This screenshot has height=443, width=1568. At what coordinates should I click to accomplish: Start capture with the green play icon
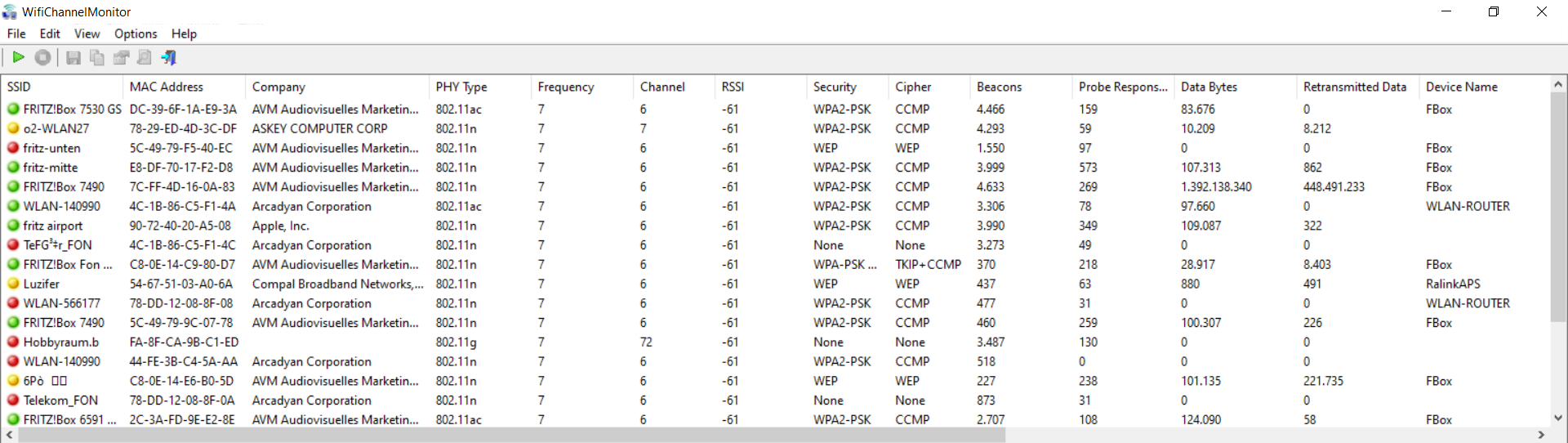18,57
